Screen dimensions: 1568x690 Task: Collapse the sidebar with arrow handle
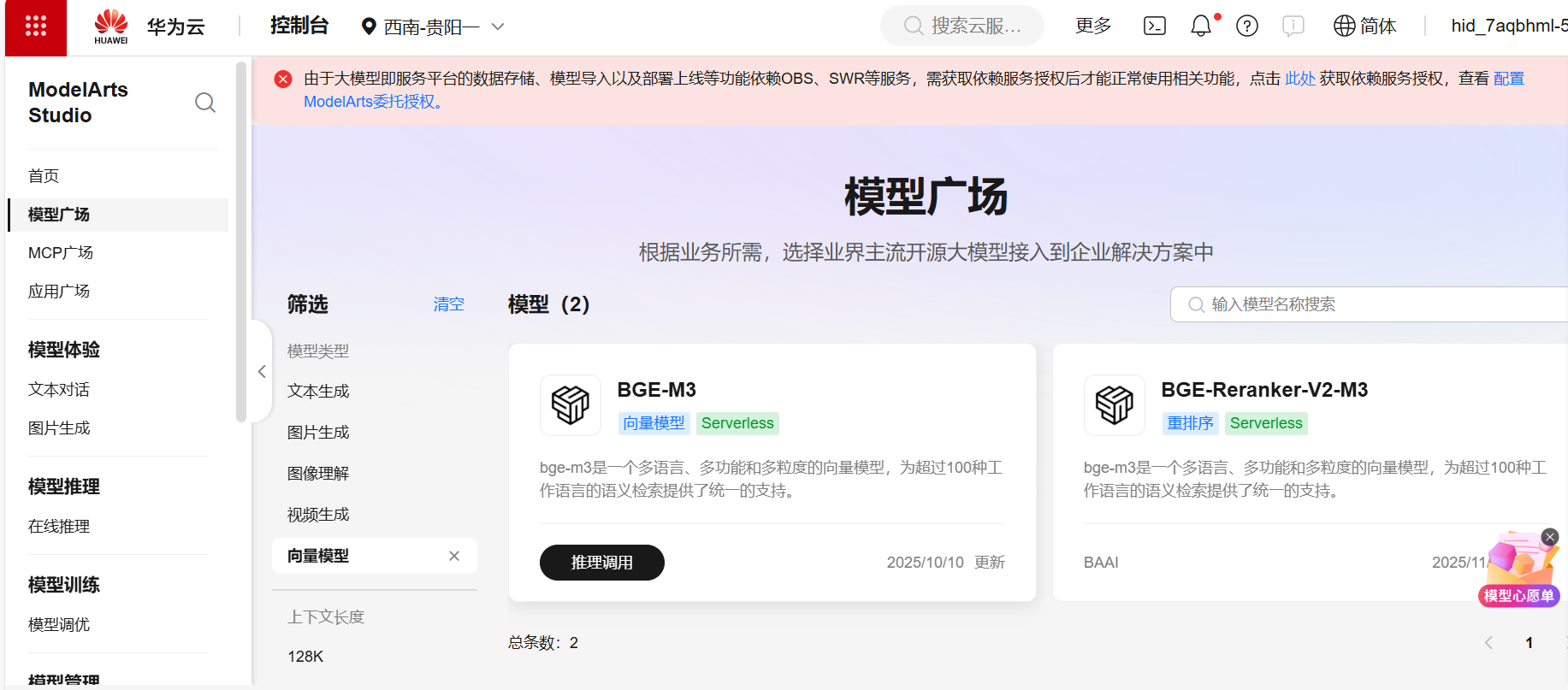(262, 371)
